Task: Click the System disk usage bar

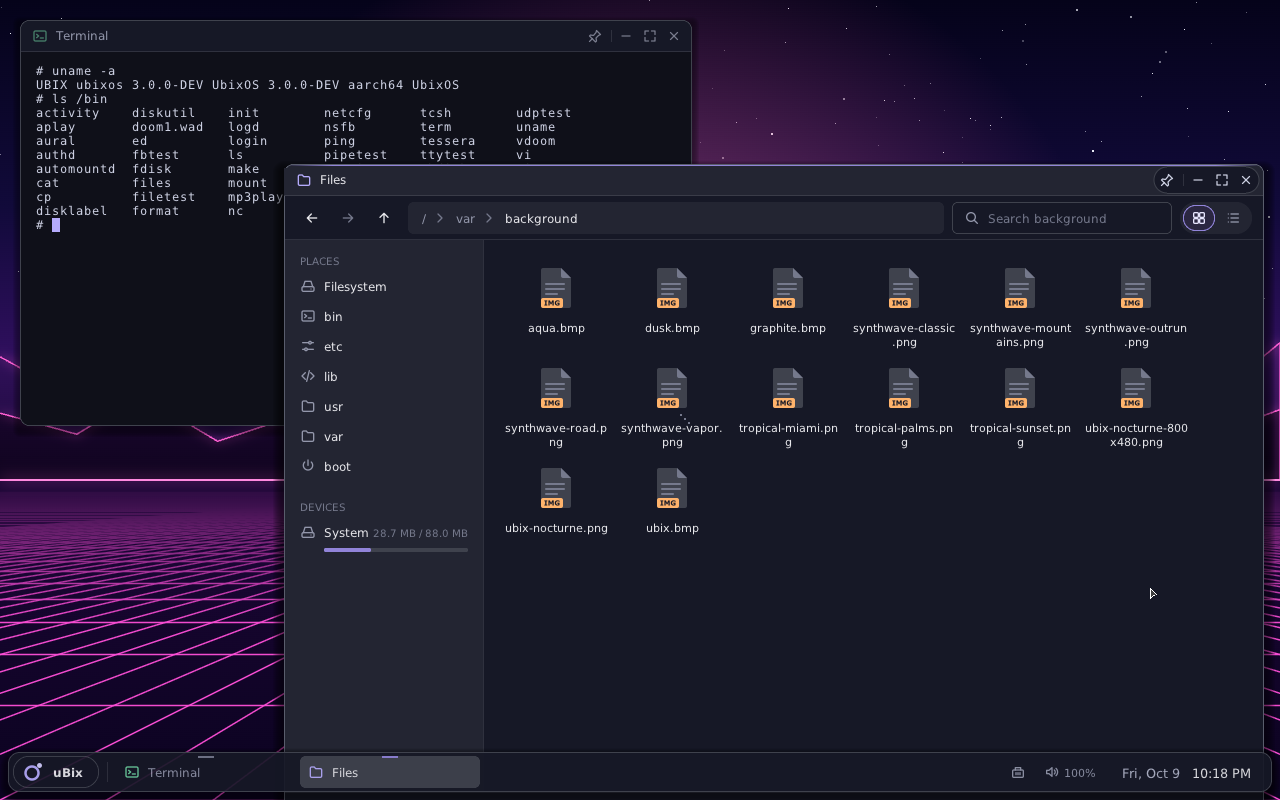Action: (396, 550)
